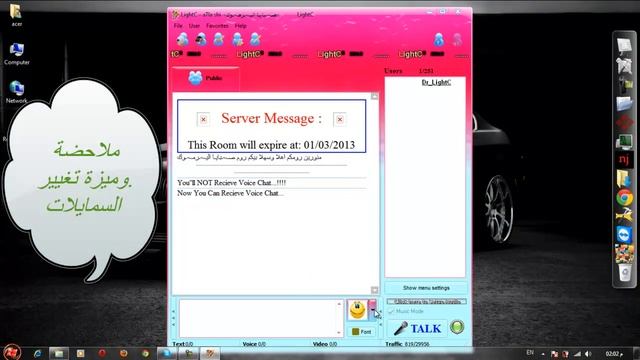Open the Favorites menu

(x=217, y=26)
